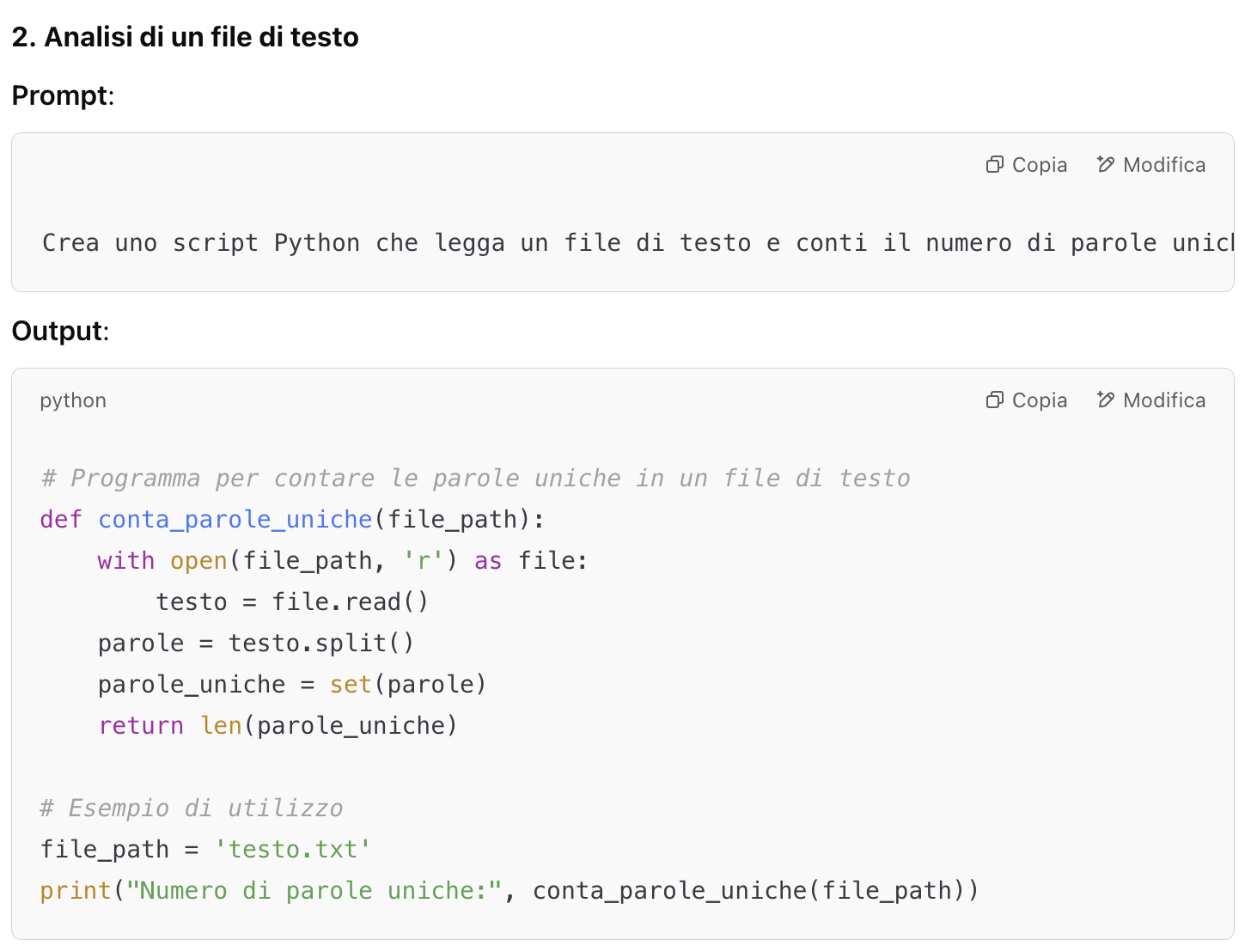Click the 'parole = testo.split()' line
1251x952 pixels.
coord(256,644)
